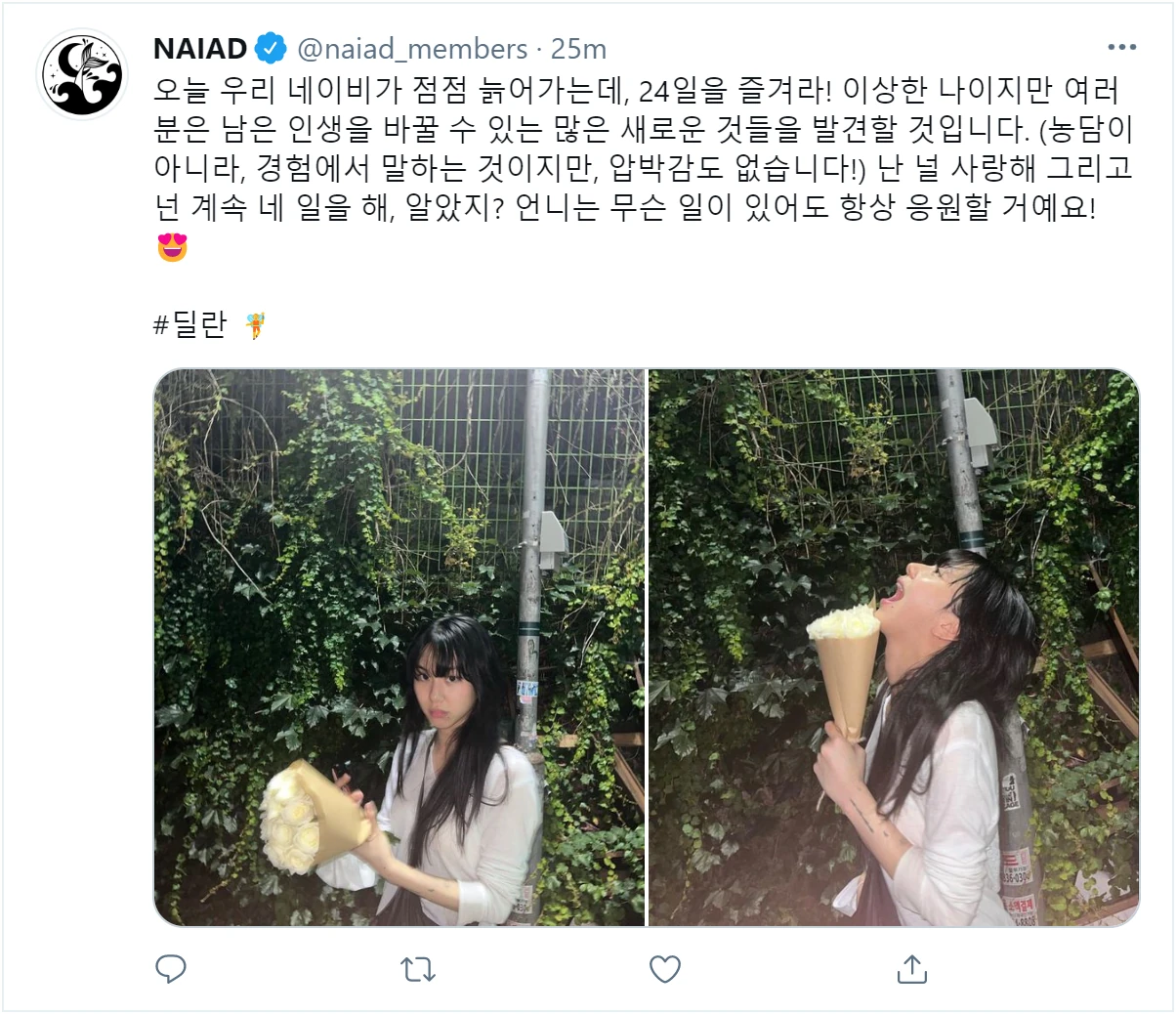1176x1014 pixels.
Task: Open the NAIAD display name link
Action: tap(200, 48)
